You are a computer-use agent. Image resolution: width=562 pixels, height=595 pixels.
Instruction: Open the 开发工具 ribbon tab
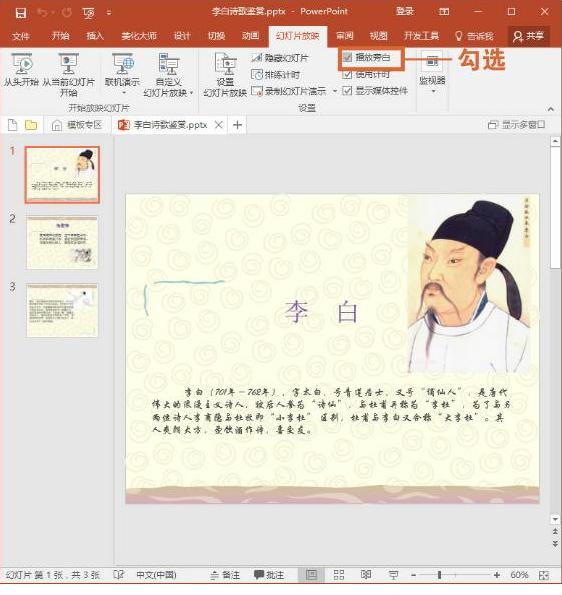tap(421, 36)
